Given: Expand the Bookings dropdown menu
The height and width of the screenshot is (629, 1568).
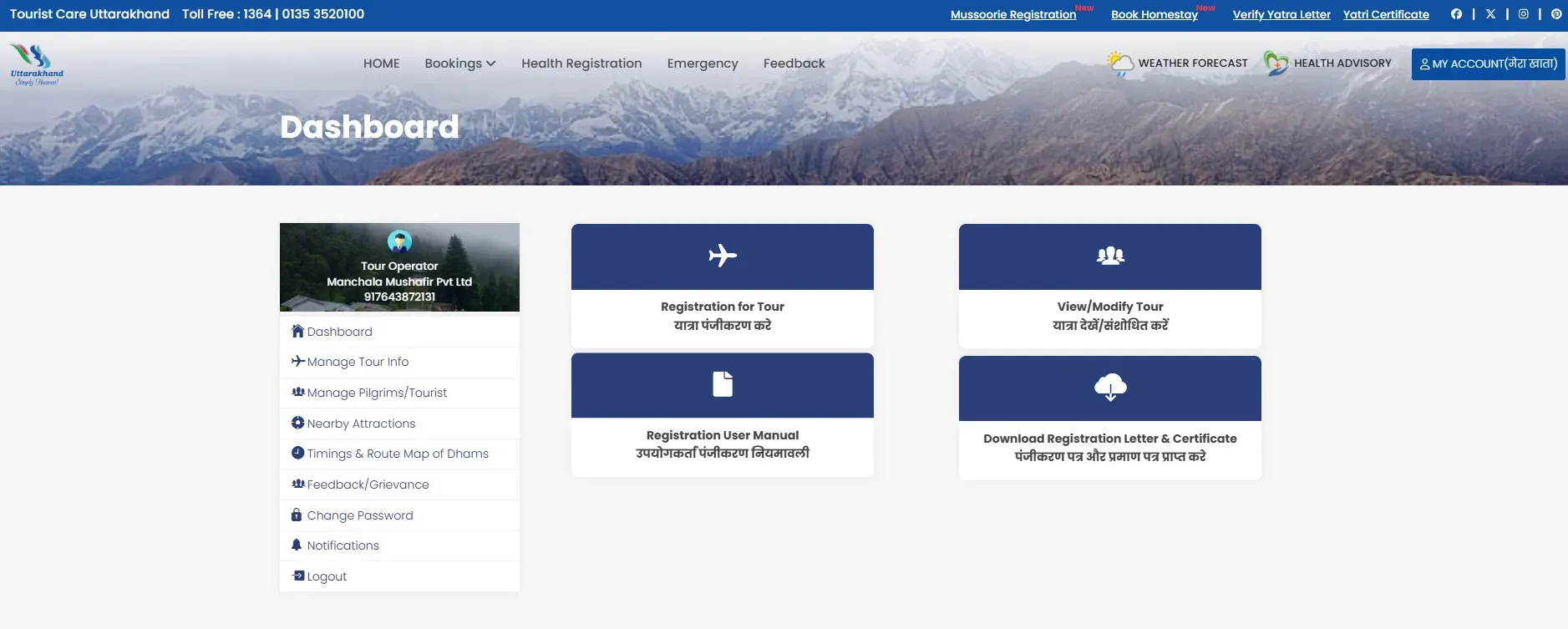Looking at the screenshot, I should click(459, 63).
